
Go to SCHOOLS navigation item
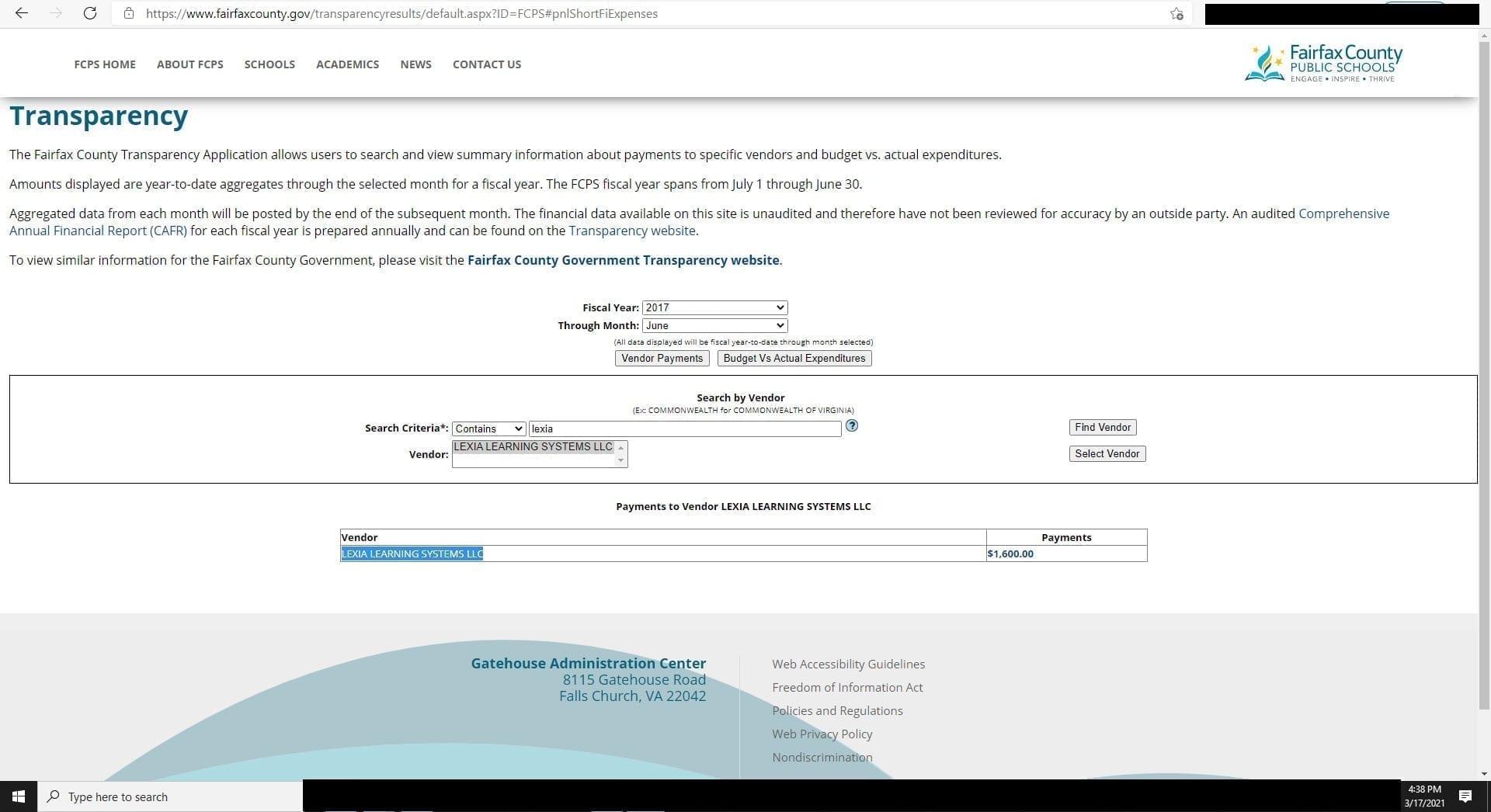(x=269, y=64)
